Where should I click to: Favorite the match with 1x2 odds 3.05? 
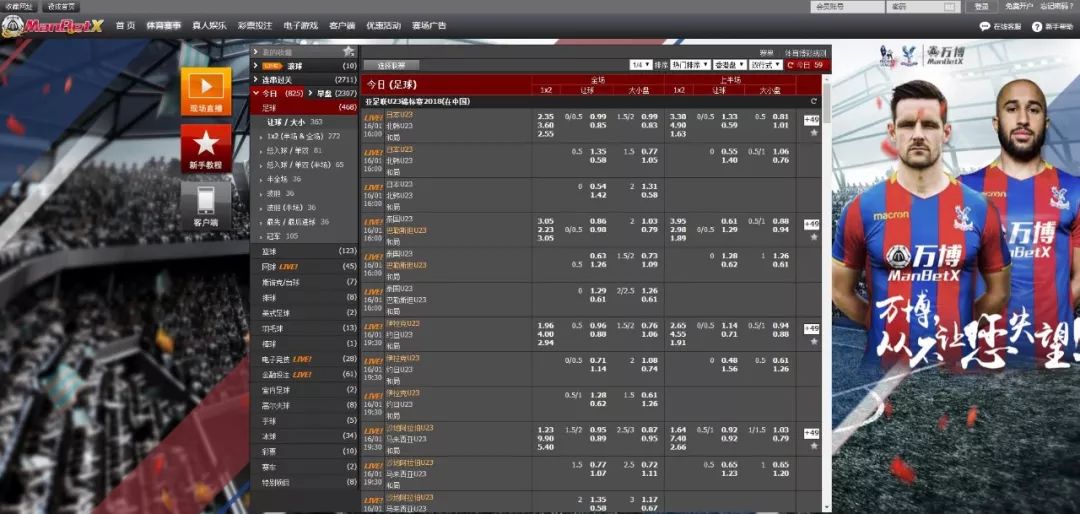pos(813,236)
